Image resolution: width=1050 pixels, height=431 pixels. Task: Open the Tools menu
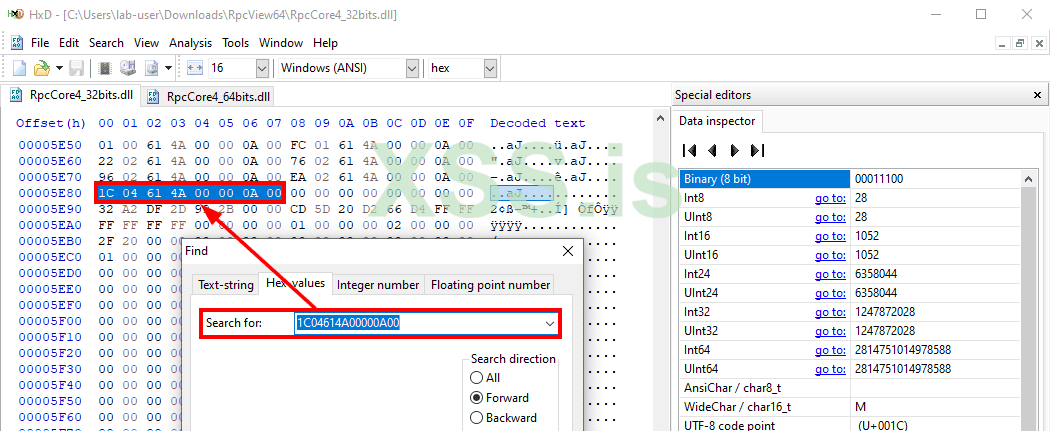[236, 43]
